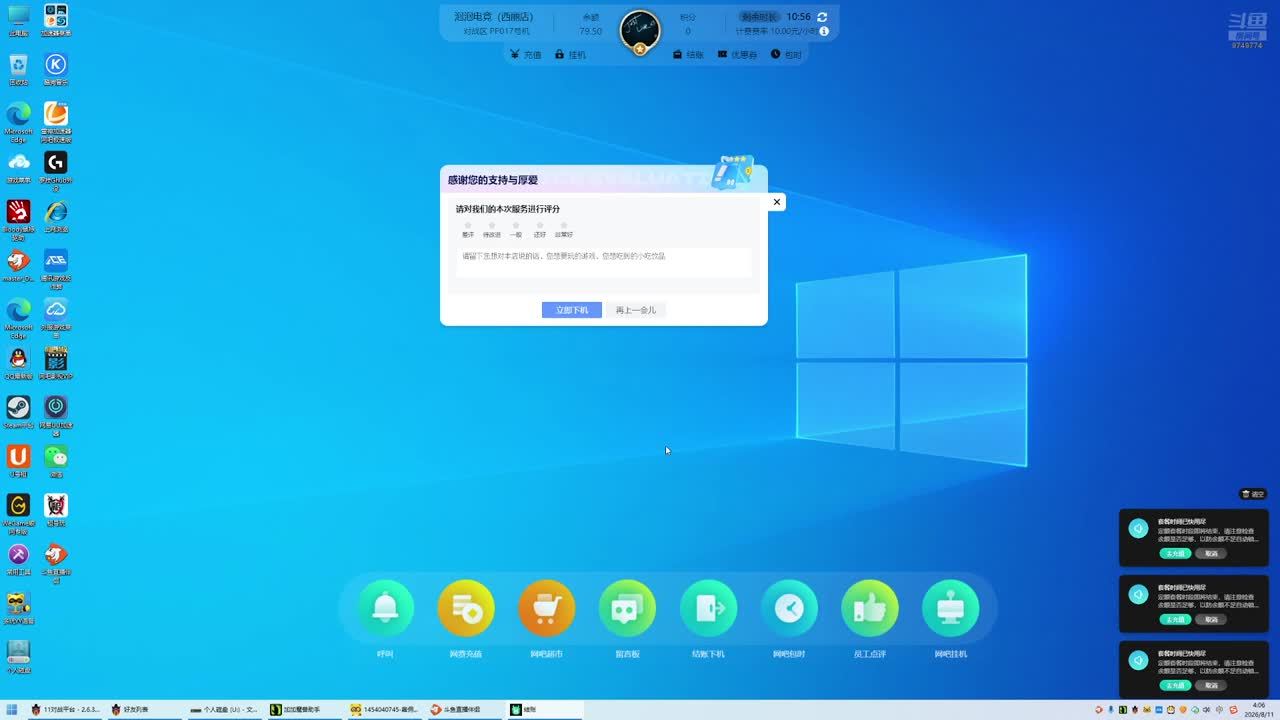Open the WeChat desktop icon
This screenshot has height=720, width=1280.
[x=56, y=461]
